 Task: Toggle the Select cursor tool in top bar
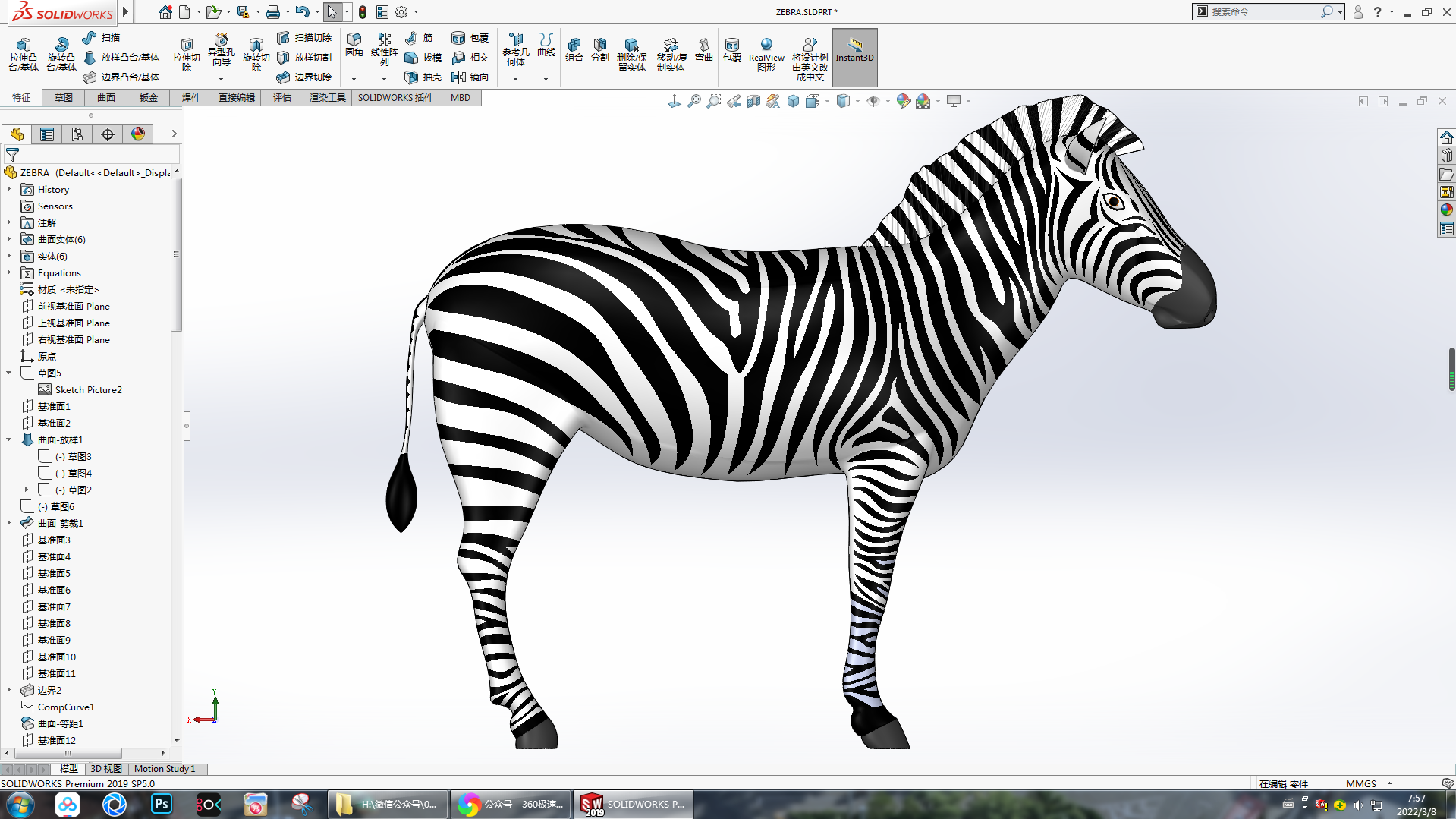click(x=332, y=12)
